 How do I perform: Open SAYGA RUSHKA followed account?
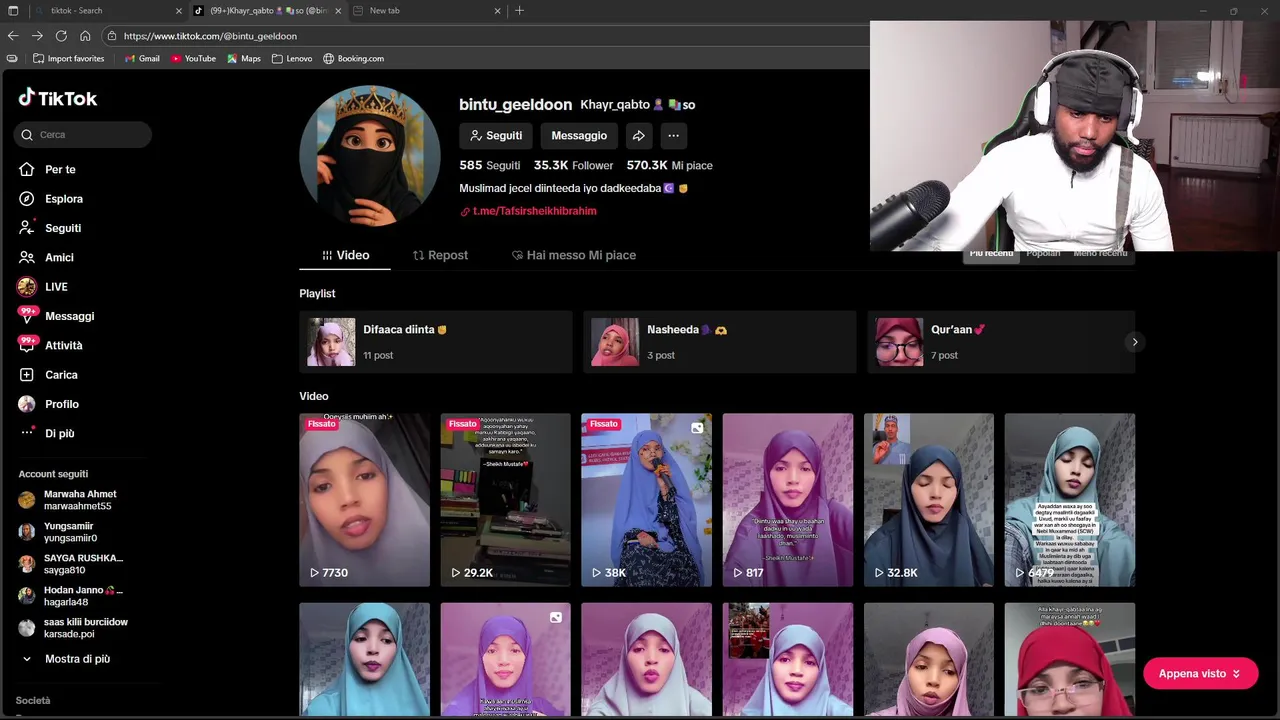[71, 564]
